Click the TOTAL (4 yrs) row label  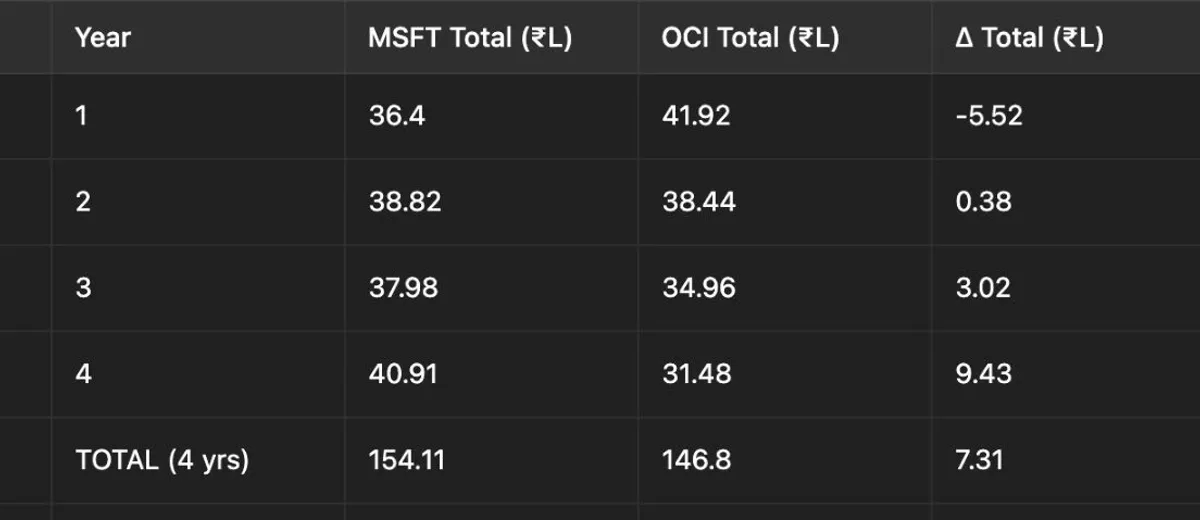coord(162,460)
